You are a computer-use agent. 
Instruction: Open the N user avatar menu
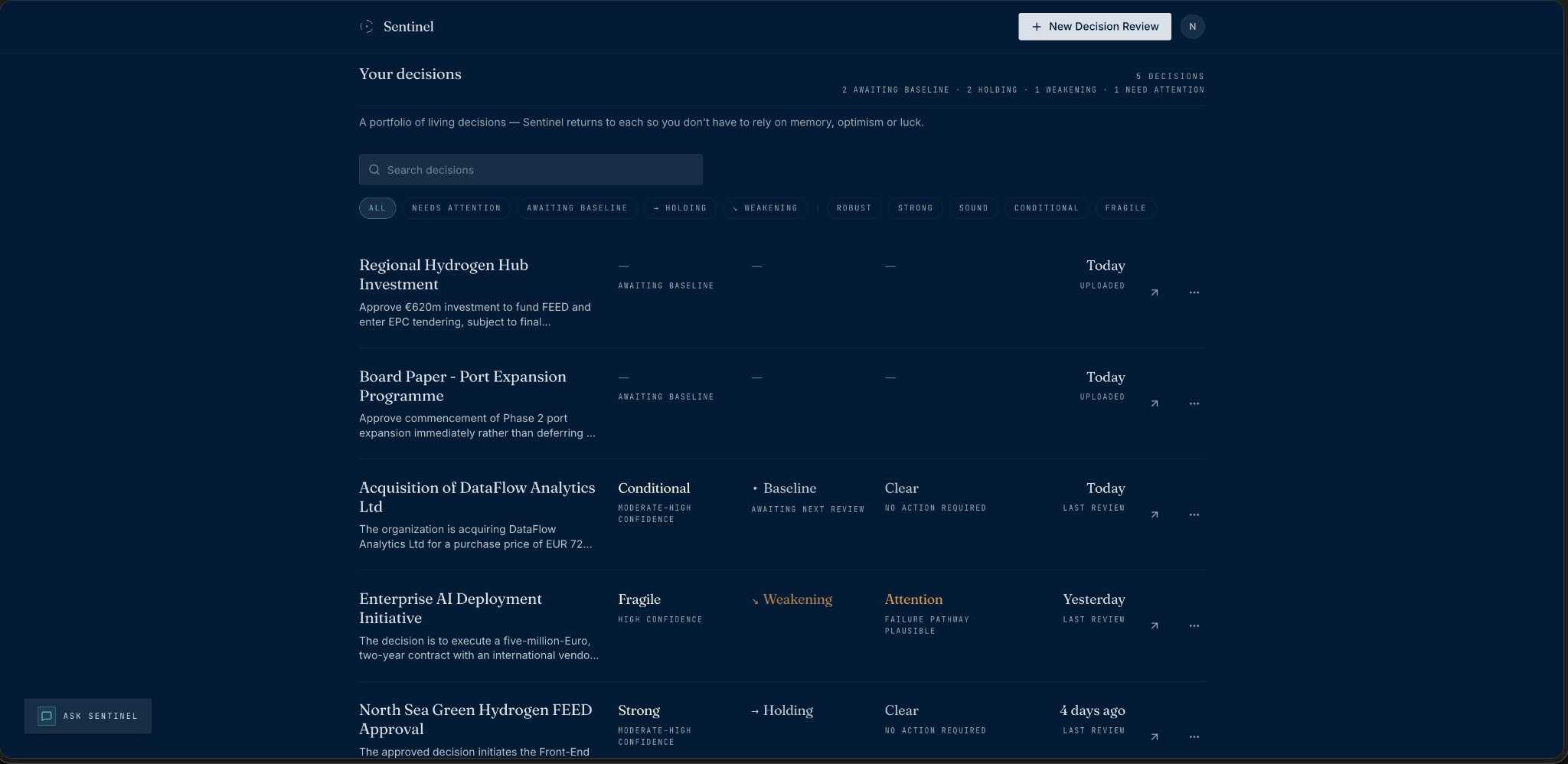tap(1192, 27)
